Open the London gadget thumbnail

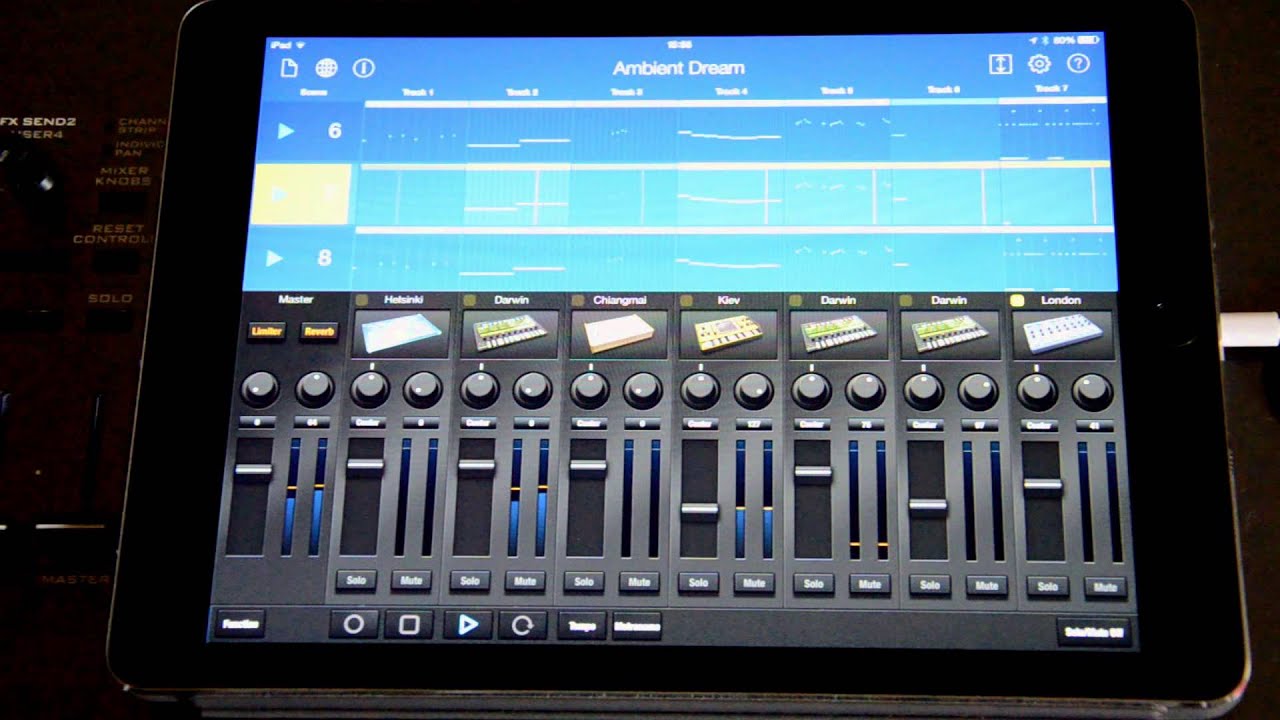click(1062, 335)
